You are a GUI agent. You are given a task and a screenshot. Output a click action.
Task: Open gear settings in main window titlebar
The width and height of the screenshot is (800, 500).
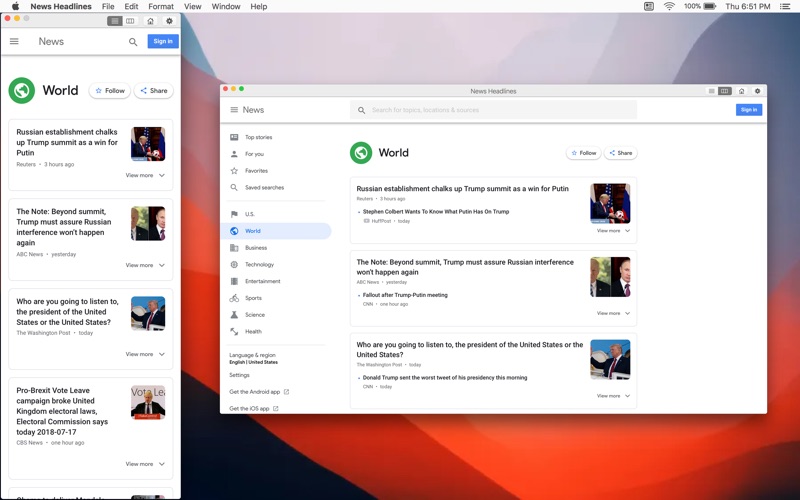757,91
